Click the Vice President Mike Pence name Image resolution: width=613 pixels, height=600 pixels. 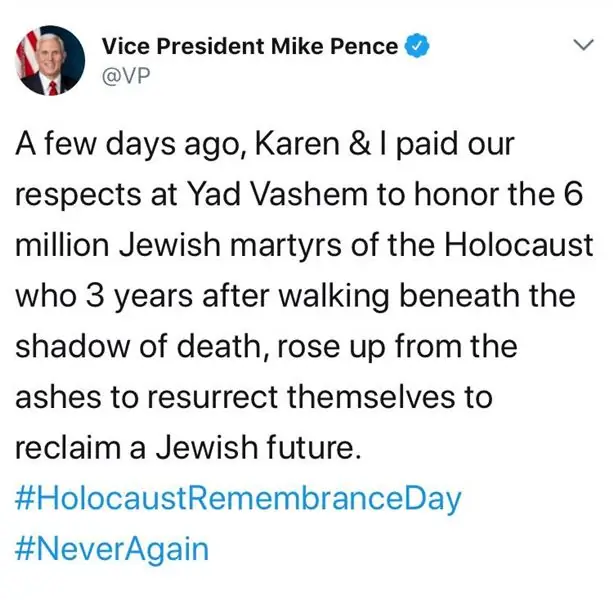point(250,47)
